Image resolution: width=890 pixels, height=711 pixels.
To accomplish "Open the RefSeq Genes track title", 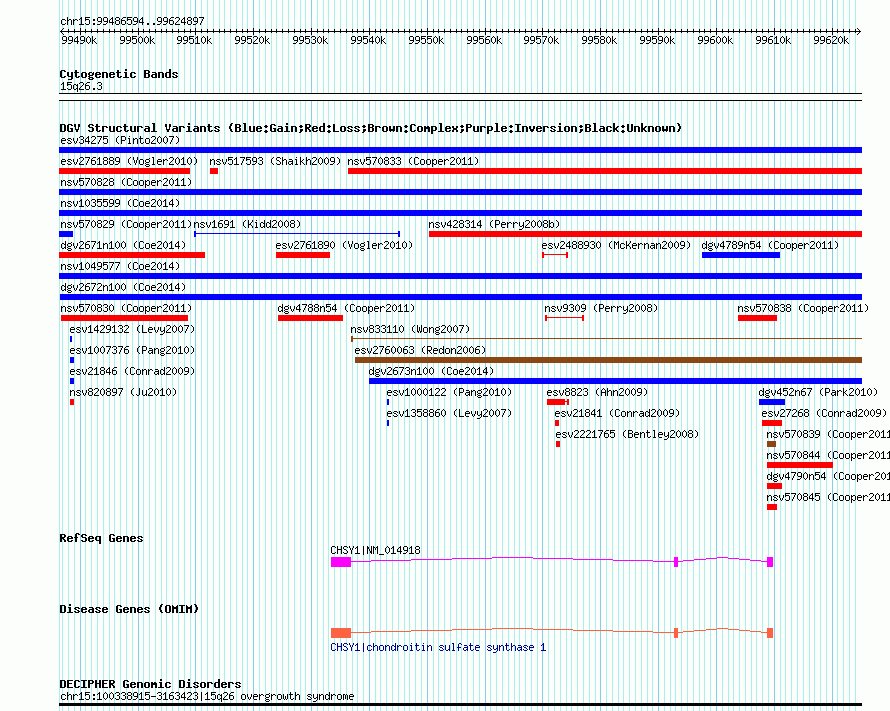I will pos(101,538).
